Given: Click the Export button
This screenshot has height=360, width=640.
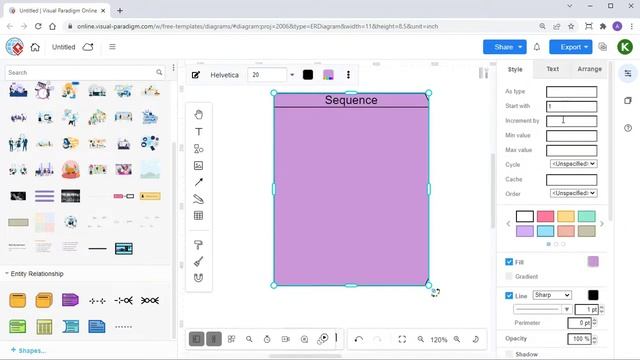Looking at the screenshot, I should (x=571, y=47).
